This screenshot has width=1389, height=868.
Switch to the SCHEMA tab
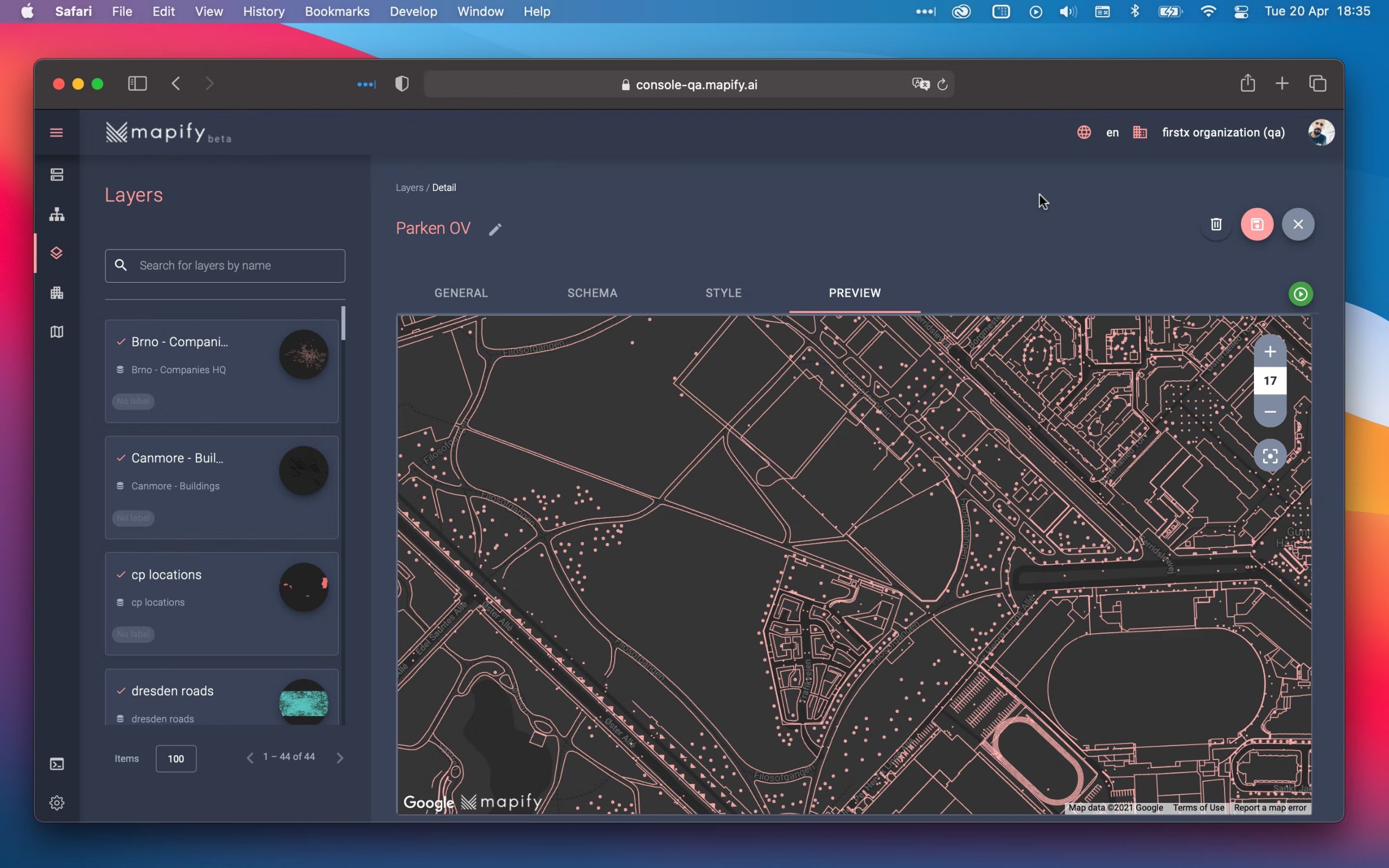pyautogui.click(x=592, y=293)
